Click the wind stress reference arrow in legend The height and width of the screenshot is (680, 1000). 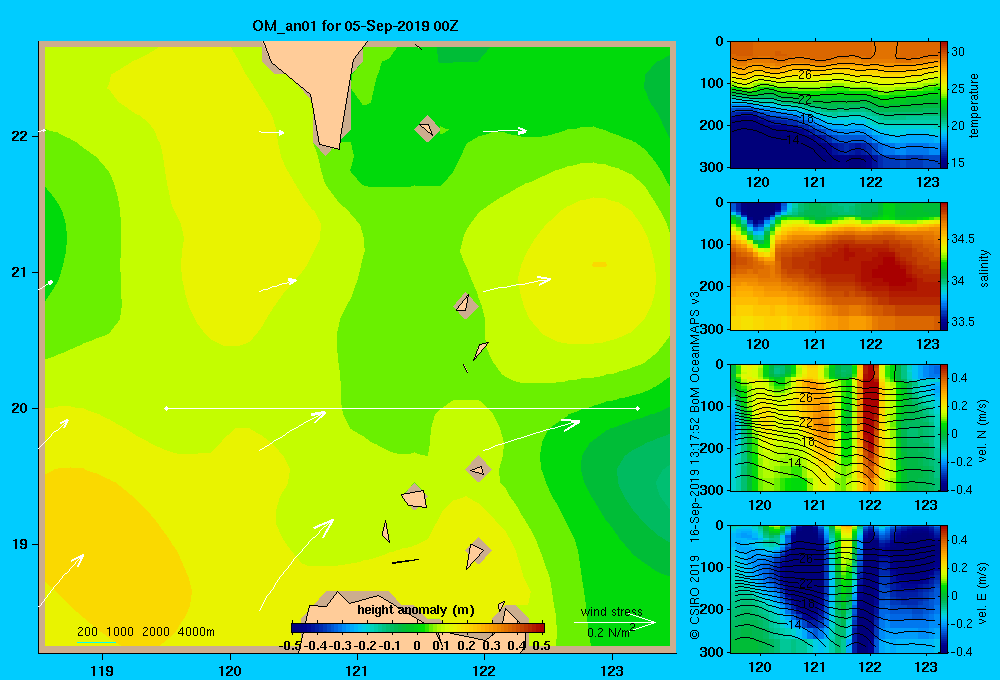615,623
